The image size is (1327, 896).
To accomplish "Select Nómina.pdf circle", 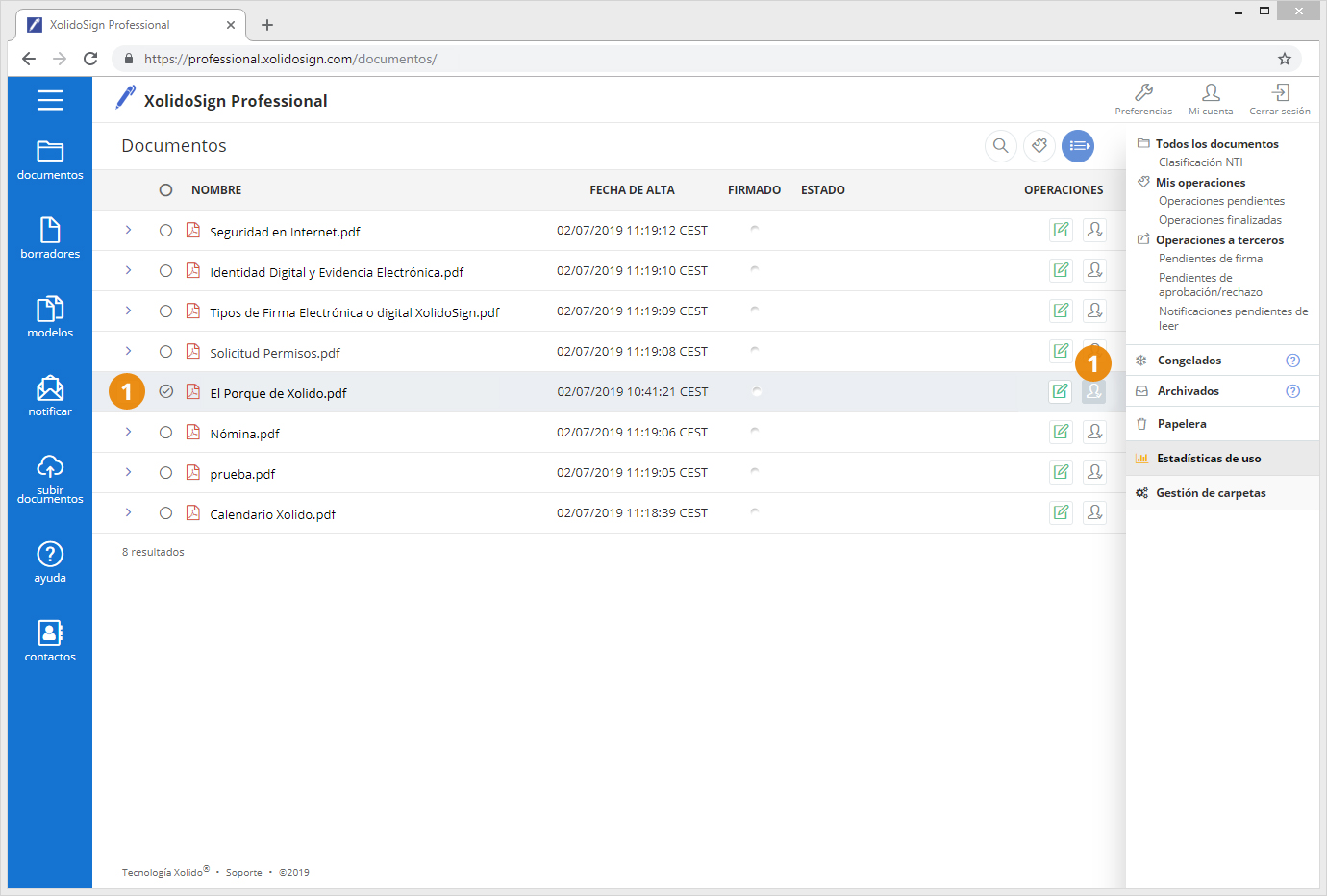I will coord(166,433).
